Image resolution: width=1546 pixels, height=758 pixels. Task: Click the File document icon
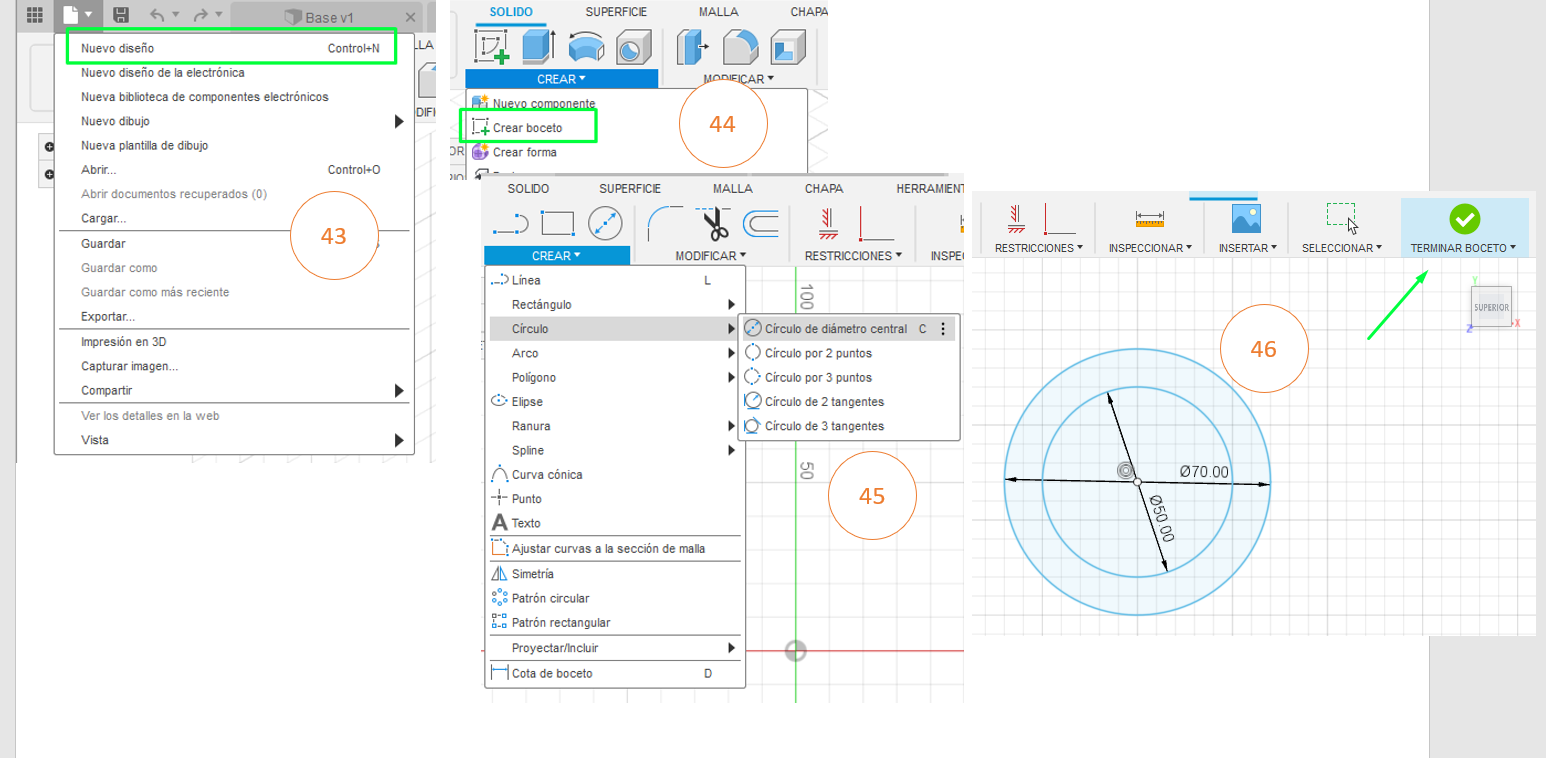(70, 15)
